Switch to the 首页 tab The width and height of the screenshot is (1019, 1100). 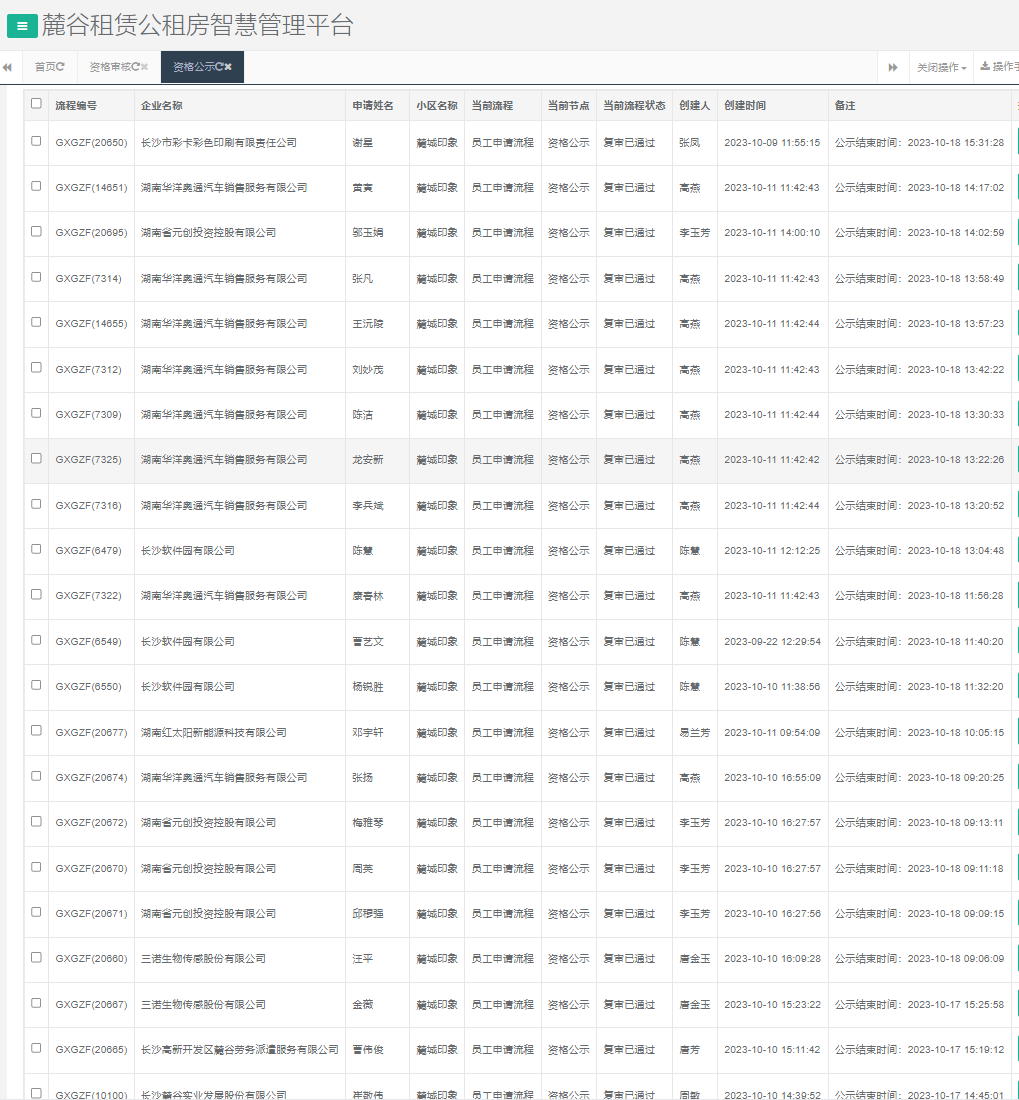[x=45, y=67]
